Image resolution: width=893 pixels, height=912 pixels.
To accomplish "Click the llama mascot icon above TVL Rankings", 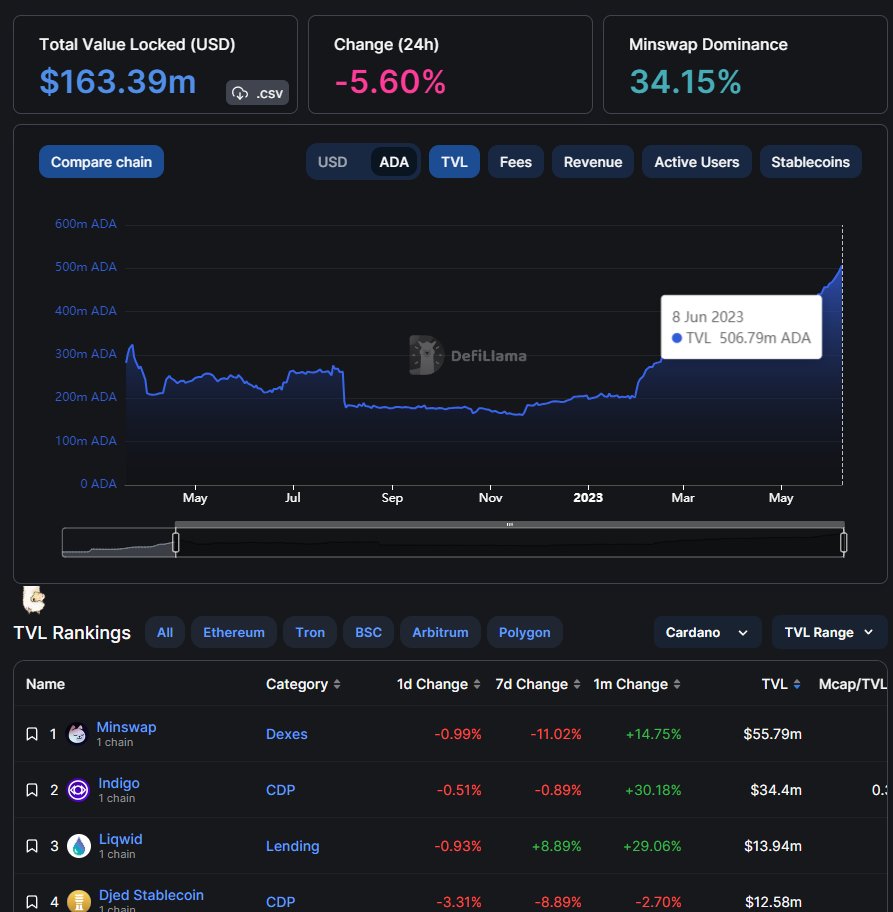I will tap(34, 600).
